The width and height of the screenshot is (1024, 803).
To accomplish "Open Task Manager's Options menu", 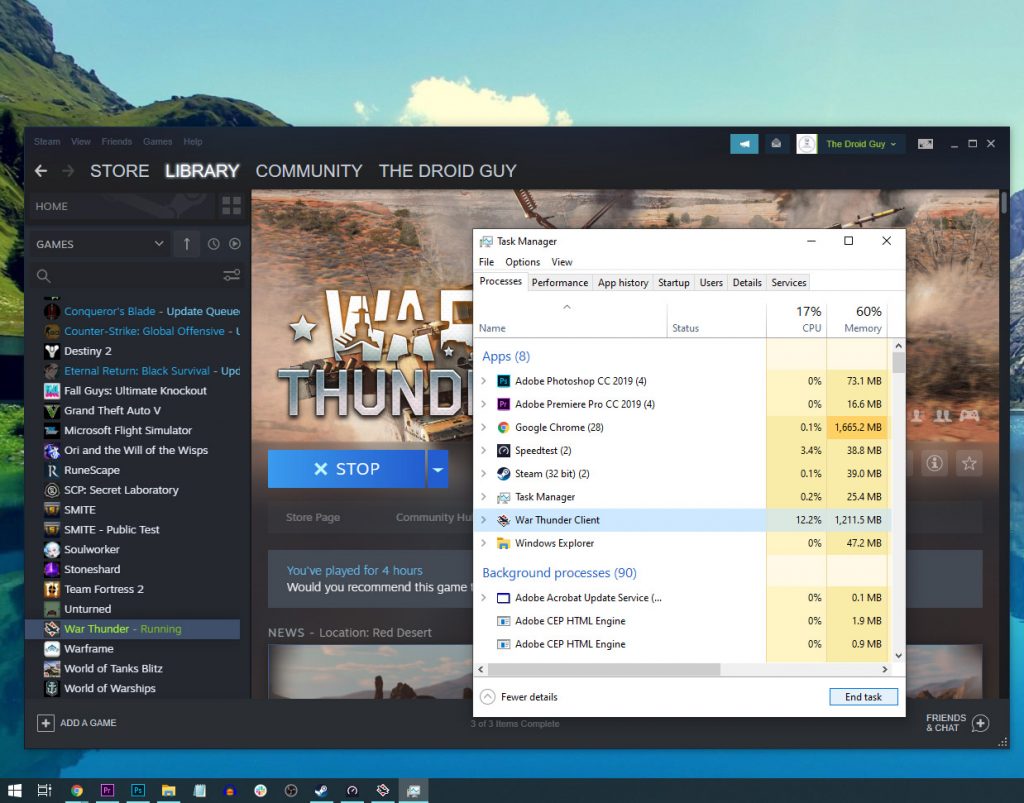I will point(522,262).
